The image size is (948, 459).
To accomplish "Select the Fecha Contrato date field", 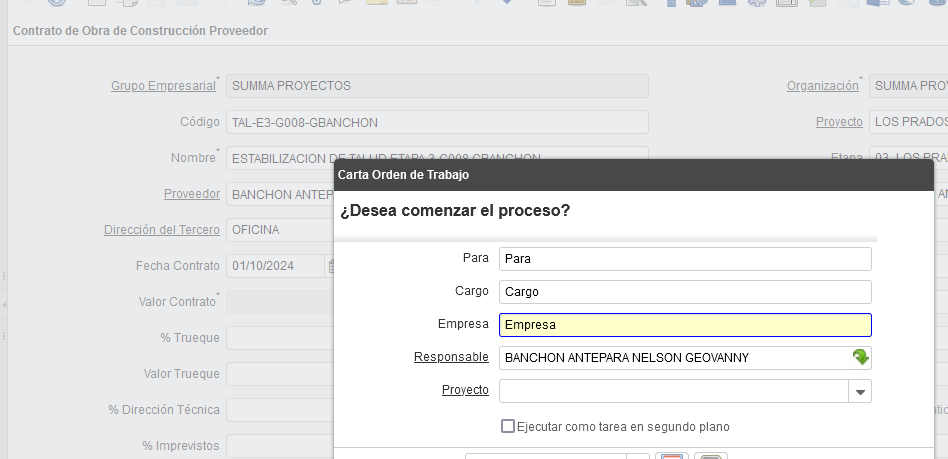I will [x=276, y=266].
